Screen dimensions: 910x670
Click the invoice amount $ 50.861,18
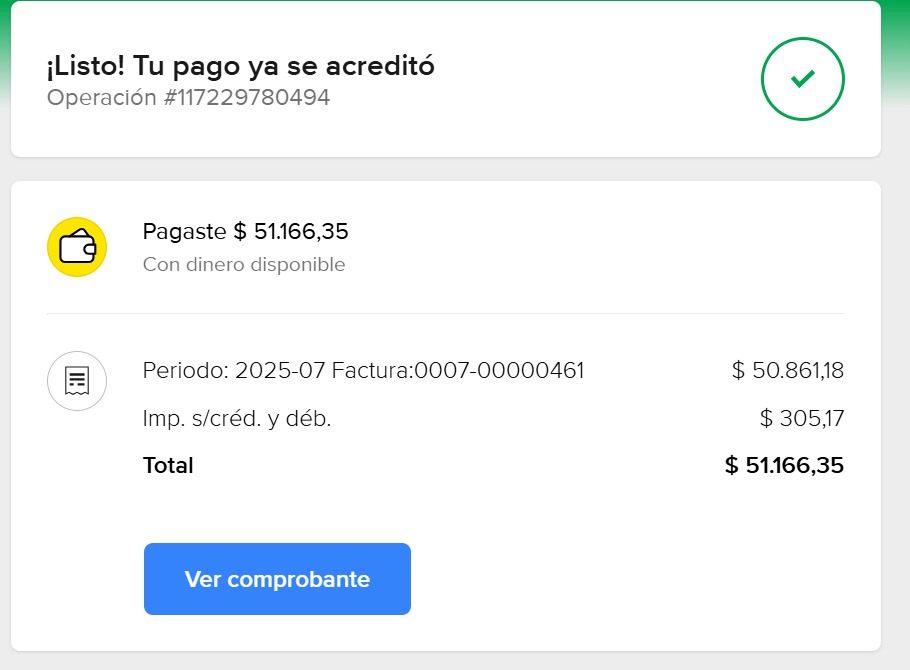click(788, 371)
